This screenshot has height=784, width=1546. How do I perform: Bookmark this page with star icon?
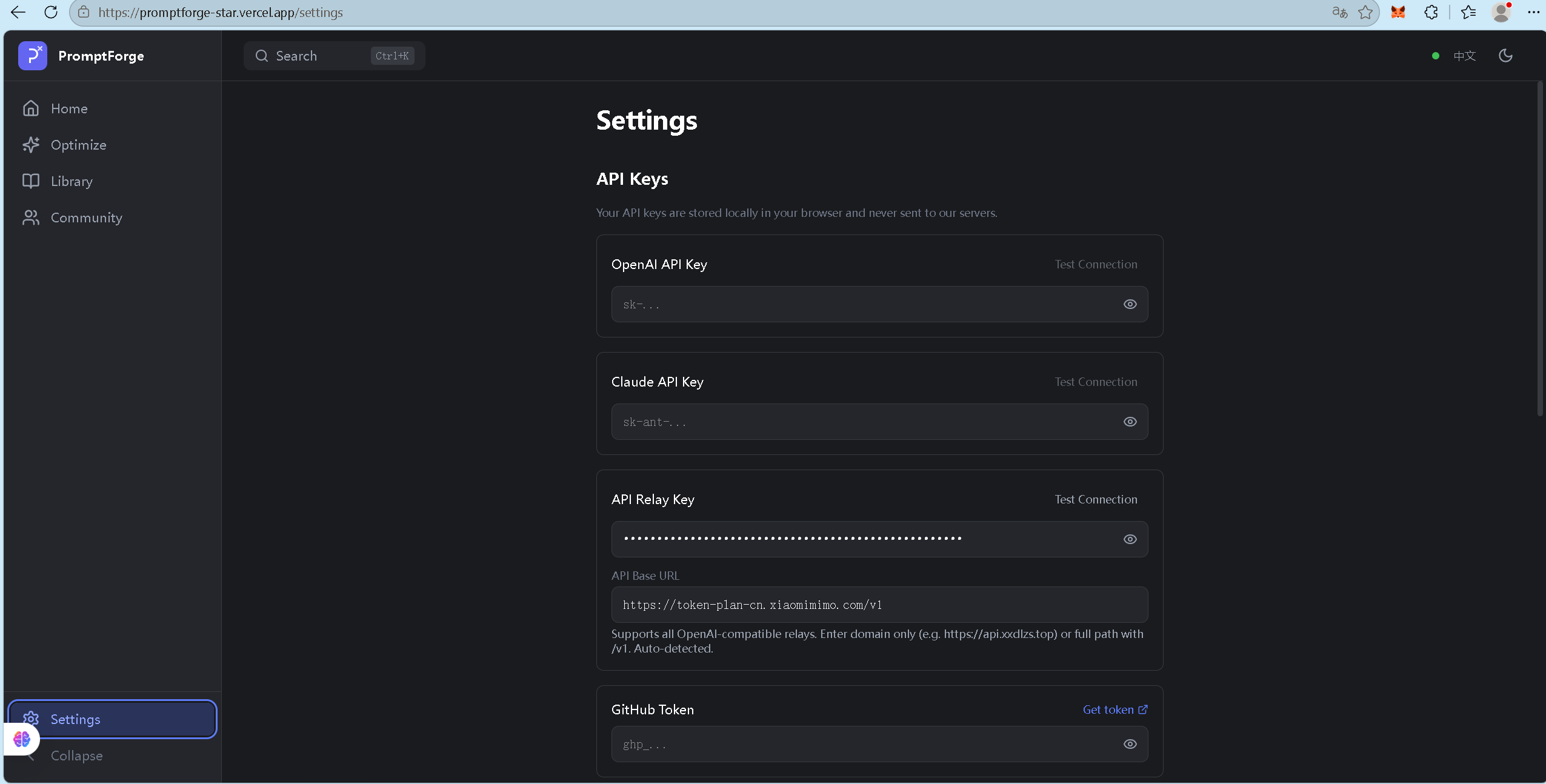pyautogui.click(x=1365, y=12)
